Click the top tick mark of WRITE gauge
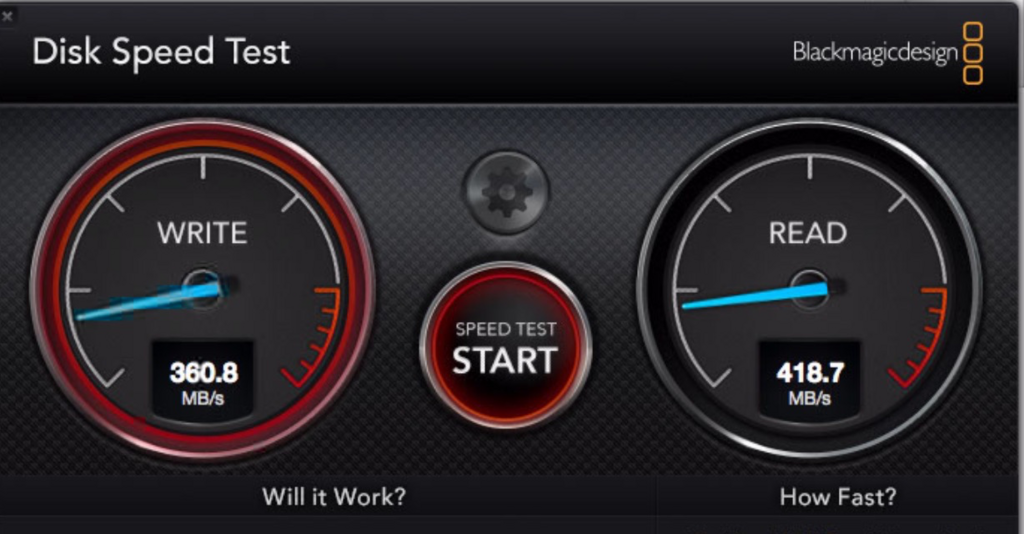 tap(203, 167)
